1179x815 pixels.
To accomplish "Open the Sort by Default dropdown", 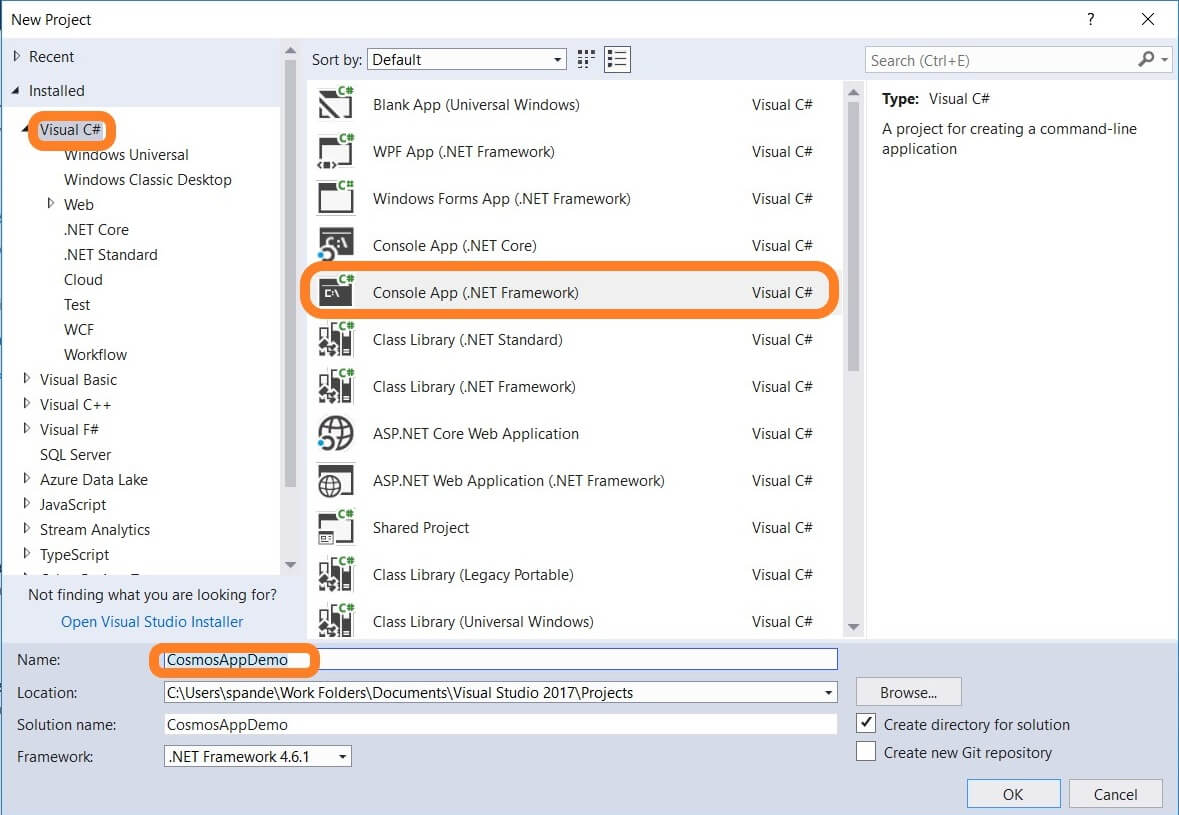I will tap(466, 59).
